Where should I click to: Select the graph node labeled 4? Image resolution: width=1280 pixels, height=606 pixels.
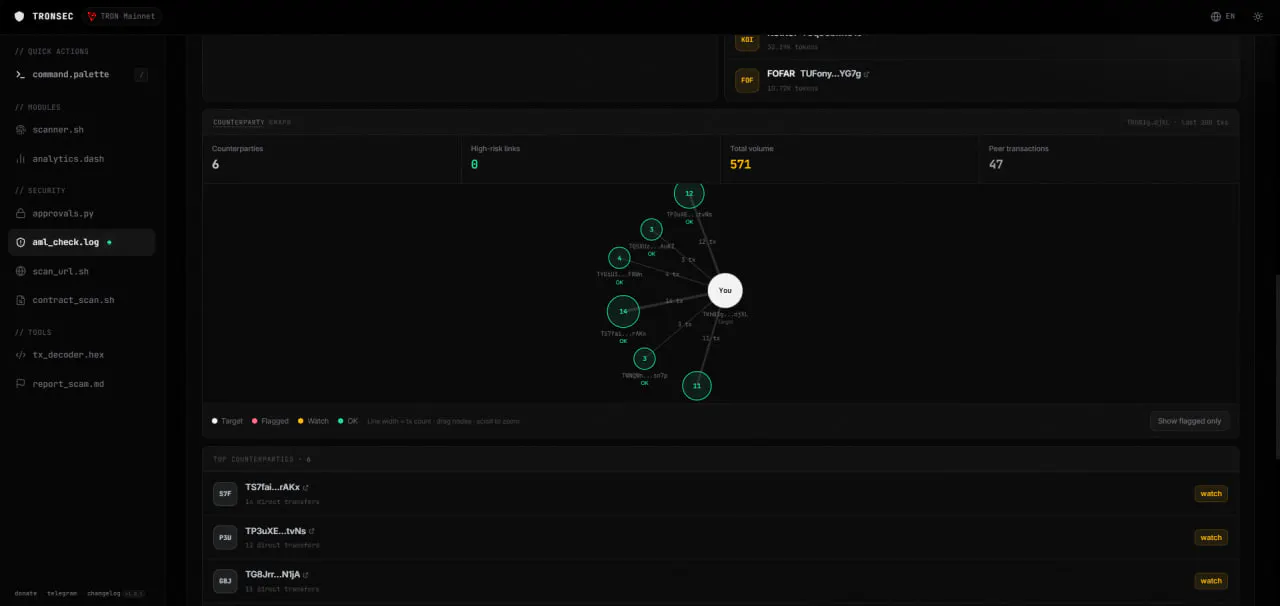pos(619,258)
